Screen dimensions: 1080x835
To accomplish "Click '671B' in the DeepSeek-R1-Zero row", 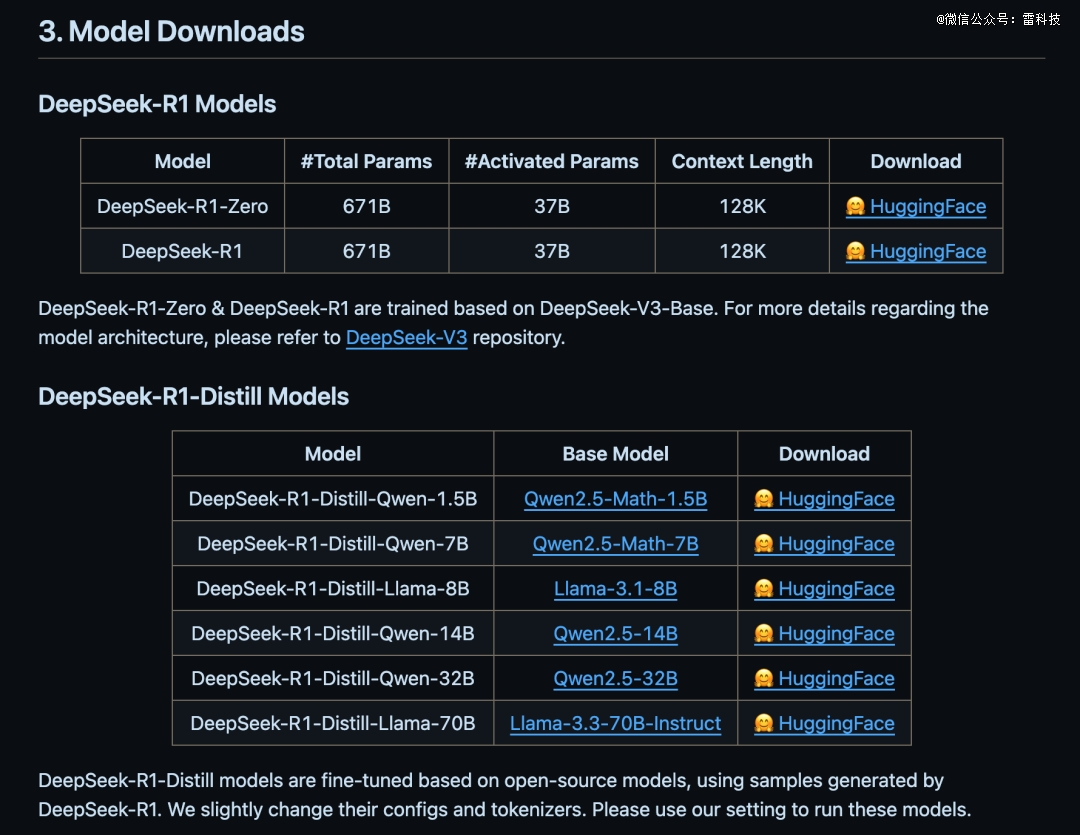I will click(x=366, y=206).
